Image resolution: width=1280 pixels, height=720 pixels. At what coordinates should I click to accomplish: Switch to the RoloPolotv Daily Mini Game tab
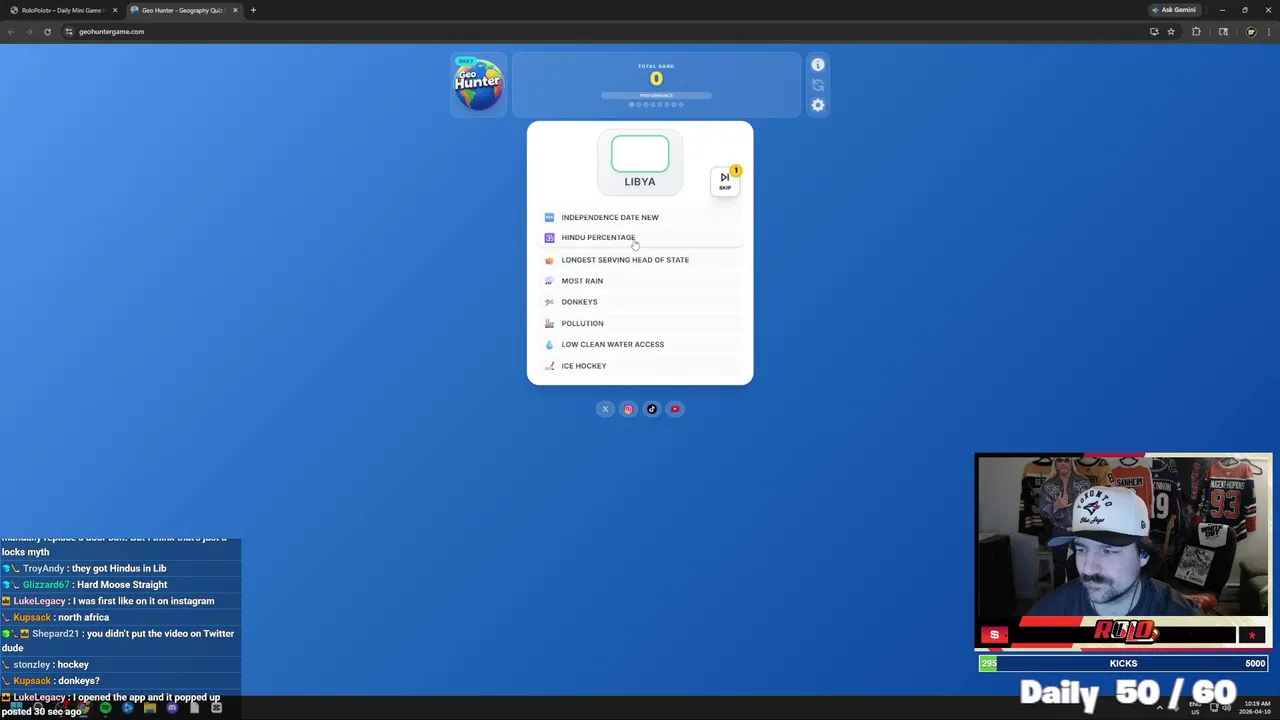pyautogui.click(x=63, y=10)
